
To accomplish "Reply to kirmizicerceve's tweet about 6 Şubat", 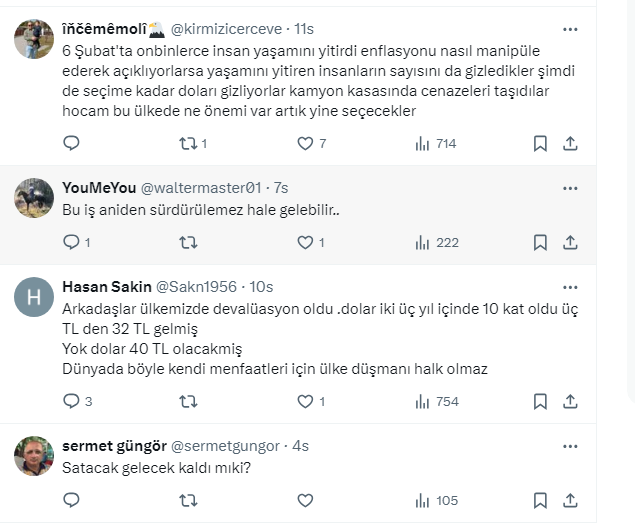I will pos(71,144).
